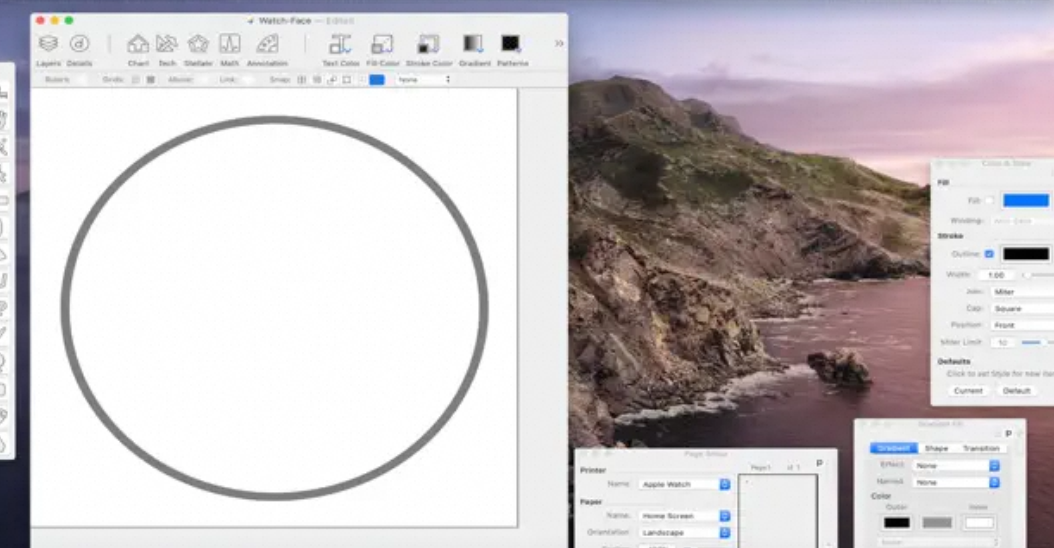The width and height of the screenshot is (1054, 548).
Task: Click the black Outline color well
Action: pyautogui.click(x=1026, y=253)
